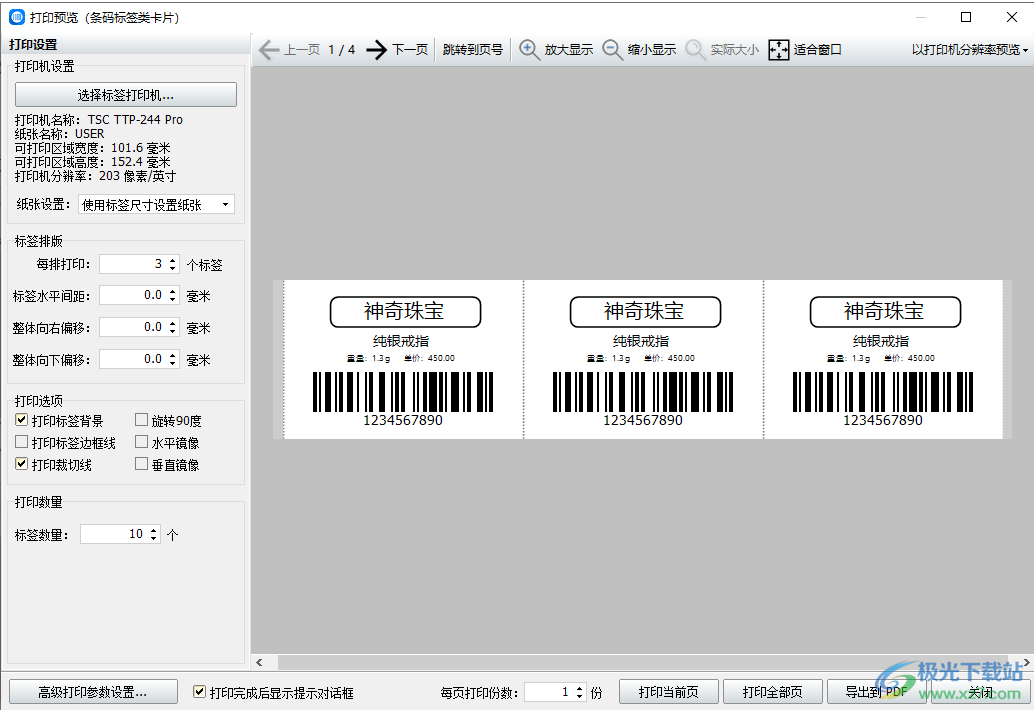This screenshot has width=1034, height=710.
Task: Click the horizontal scrollbar track
Action: tap(643, 662)
